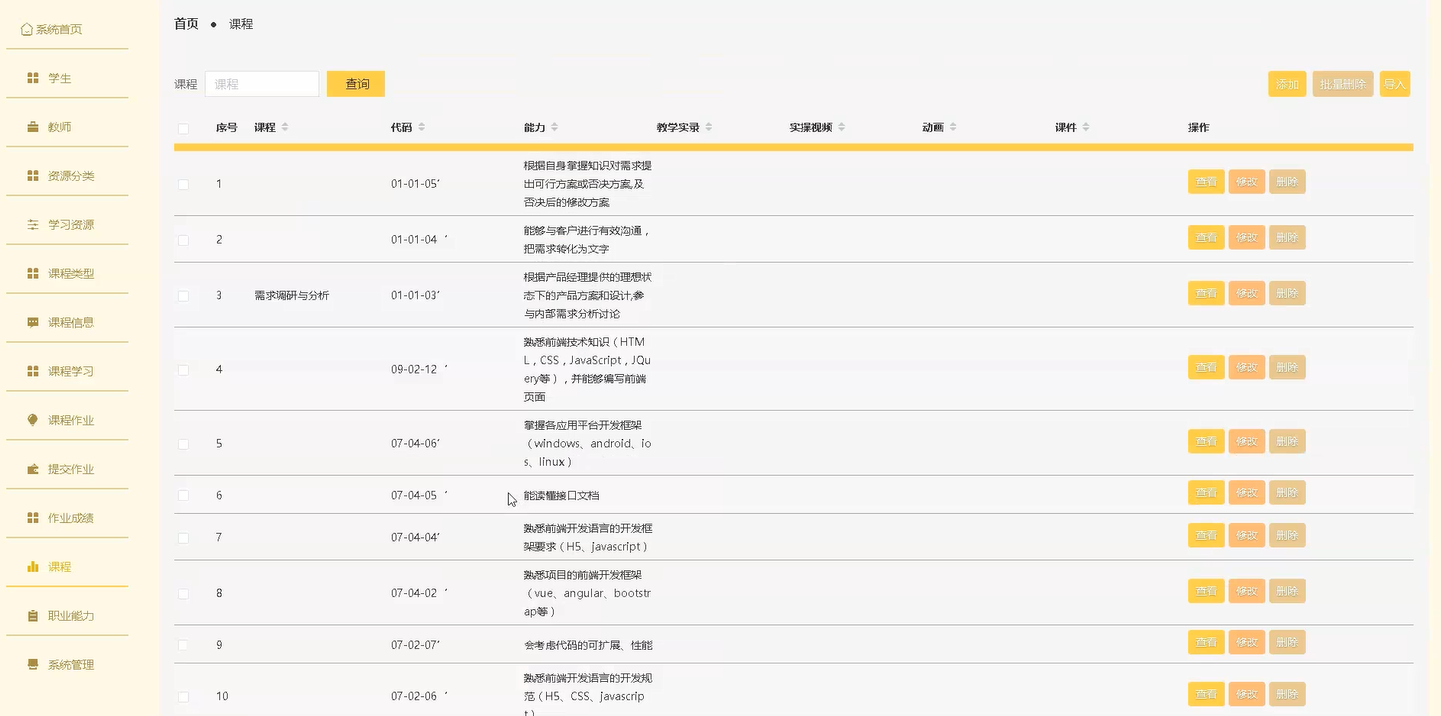Click the 课程作业 award icon
This screenshot has height=716, width=1441.
point(31,419)
